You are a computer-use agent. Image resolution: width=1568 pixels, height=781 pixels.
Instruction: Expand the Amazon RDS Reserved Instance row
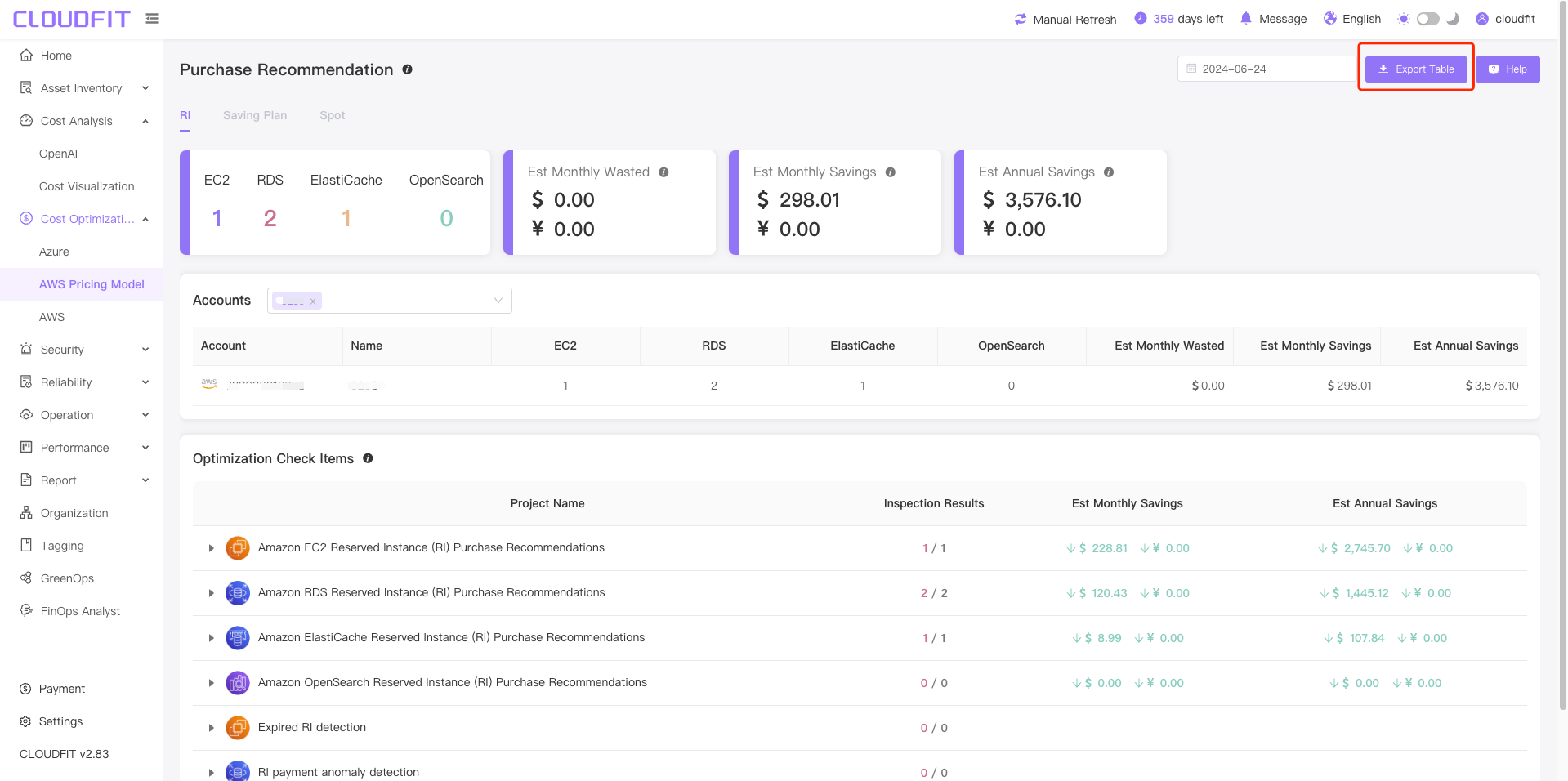pyautogui.click(x=211, y=593)
